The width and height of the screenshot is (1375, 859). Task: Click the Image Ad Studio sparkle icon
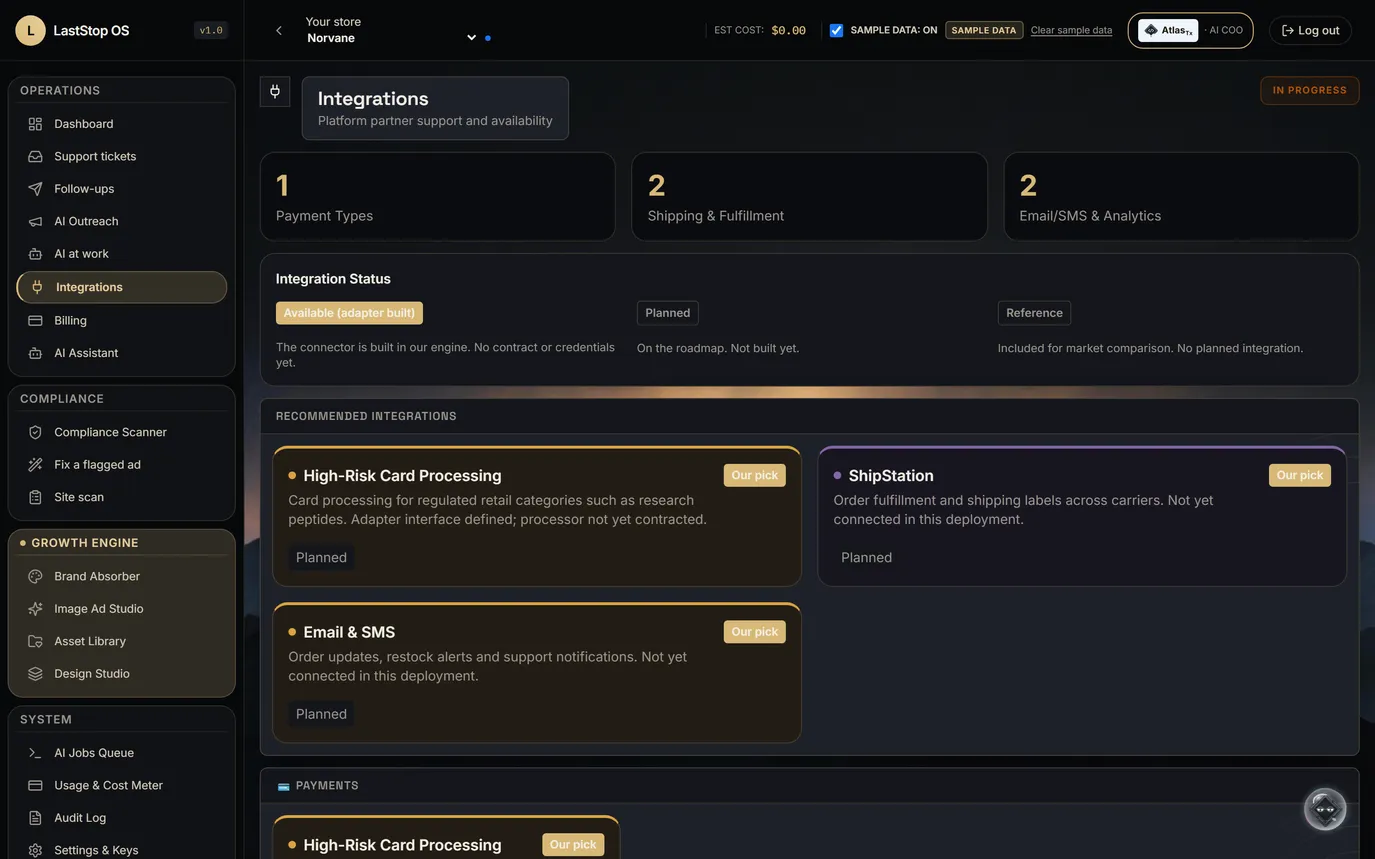coord(35,609)
